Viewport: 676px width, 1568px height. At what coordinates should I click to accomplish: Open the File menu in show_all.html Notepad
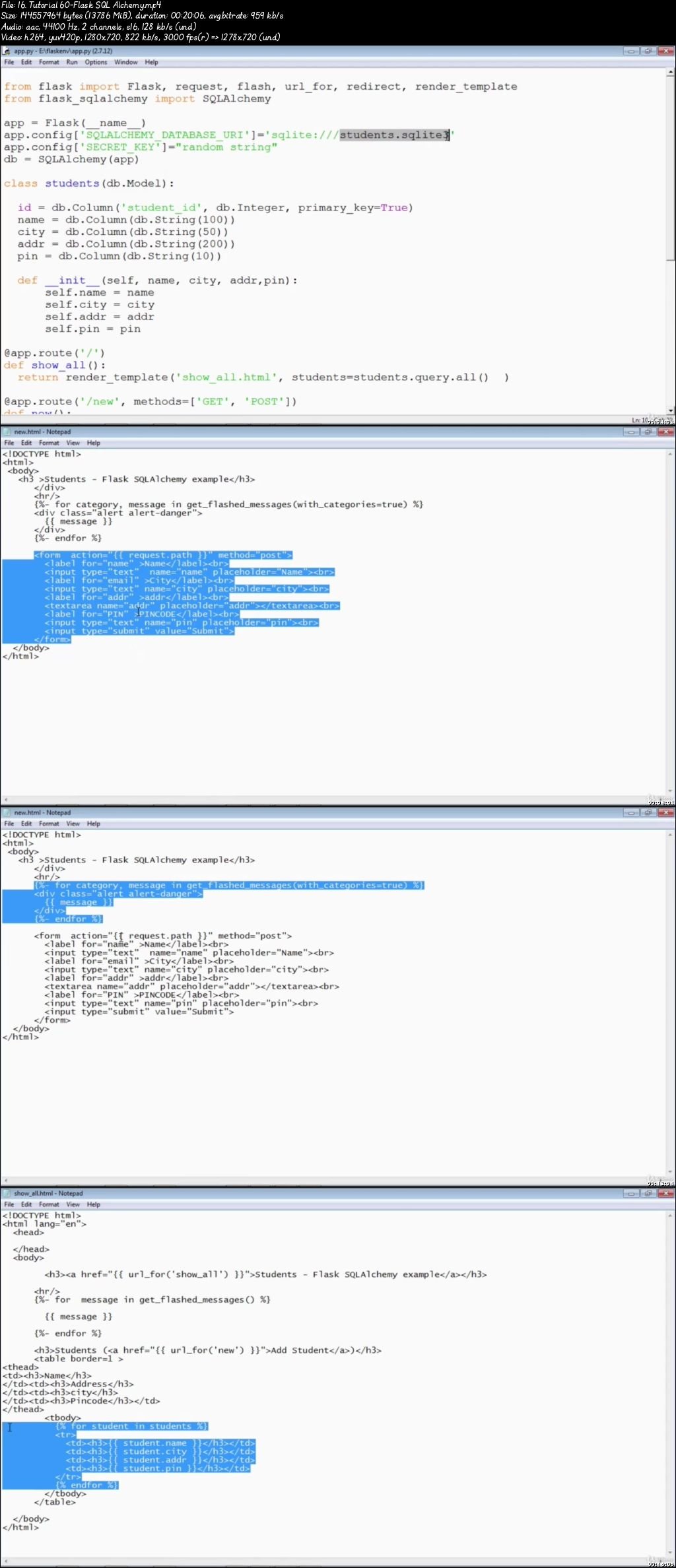9,1204
